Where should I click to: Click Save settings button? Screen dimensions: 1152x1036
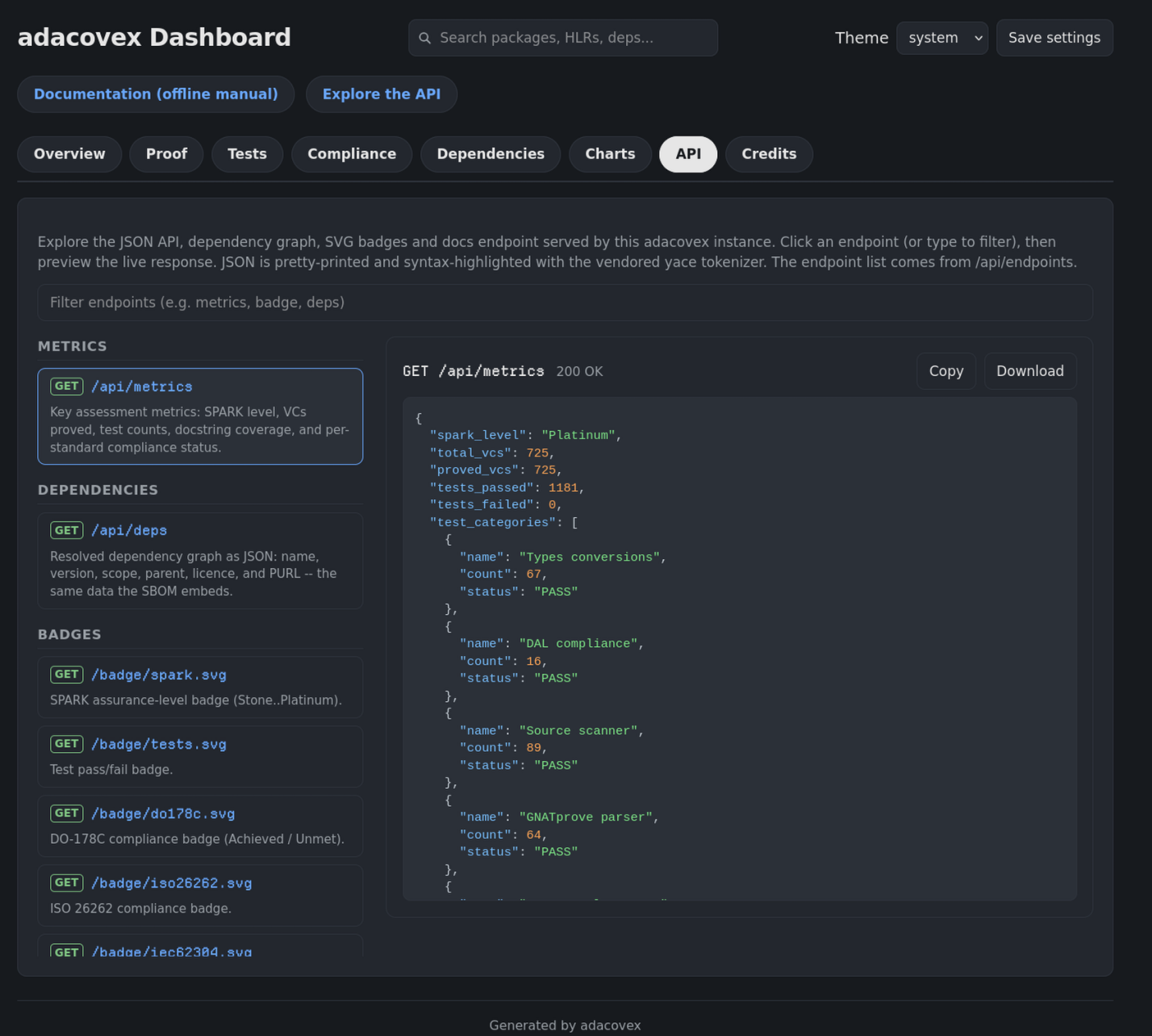point(1054,38)
